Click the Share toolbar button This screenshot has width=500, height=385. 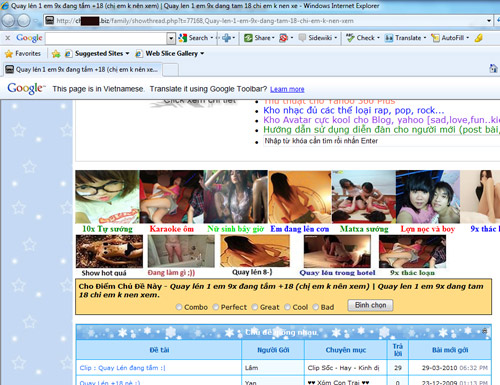[x=257, y=38]
